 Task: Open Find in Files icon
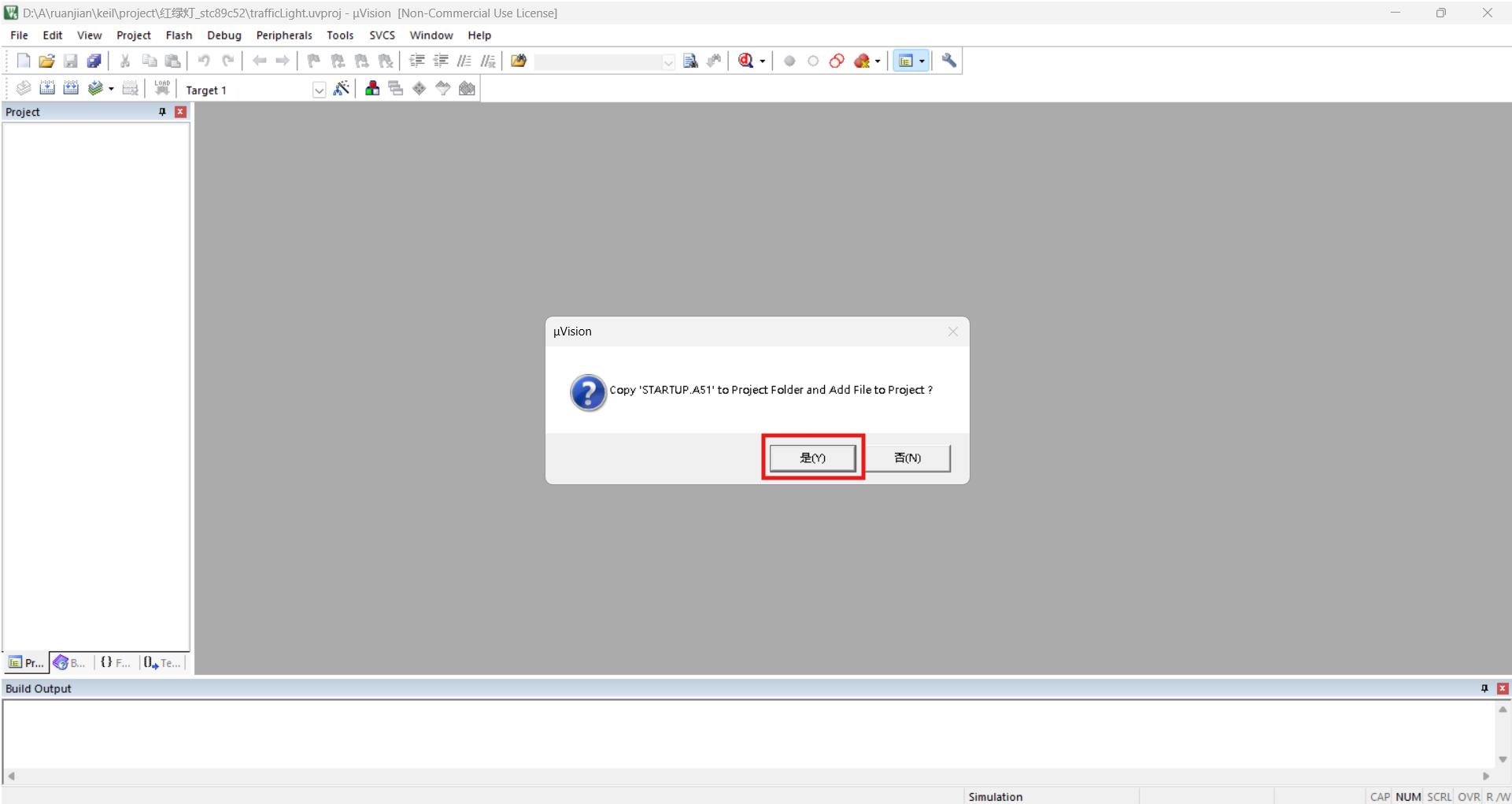[519, 61]
